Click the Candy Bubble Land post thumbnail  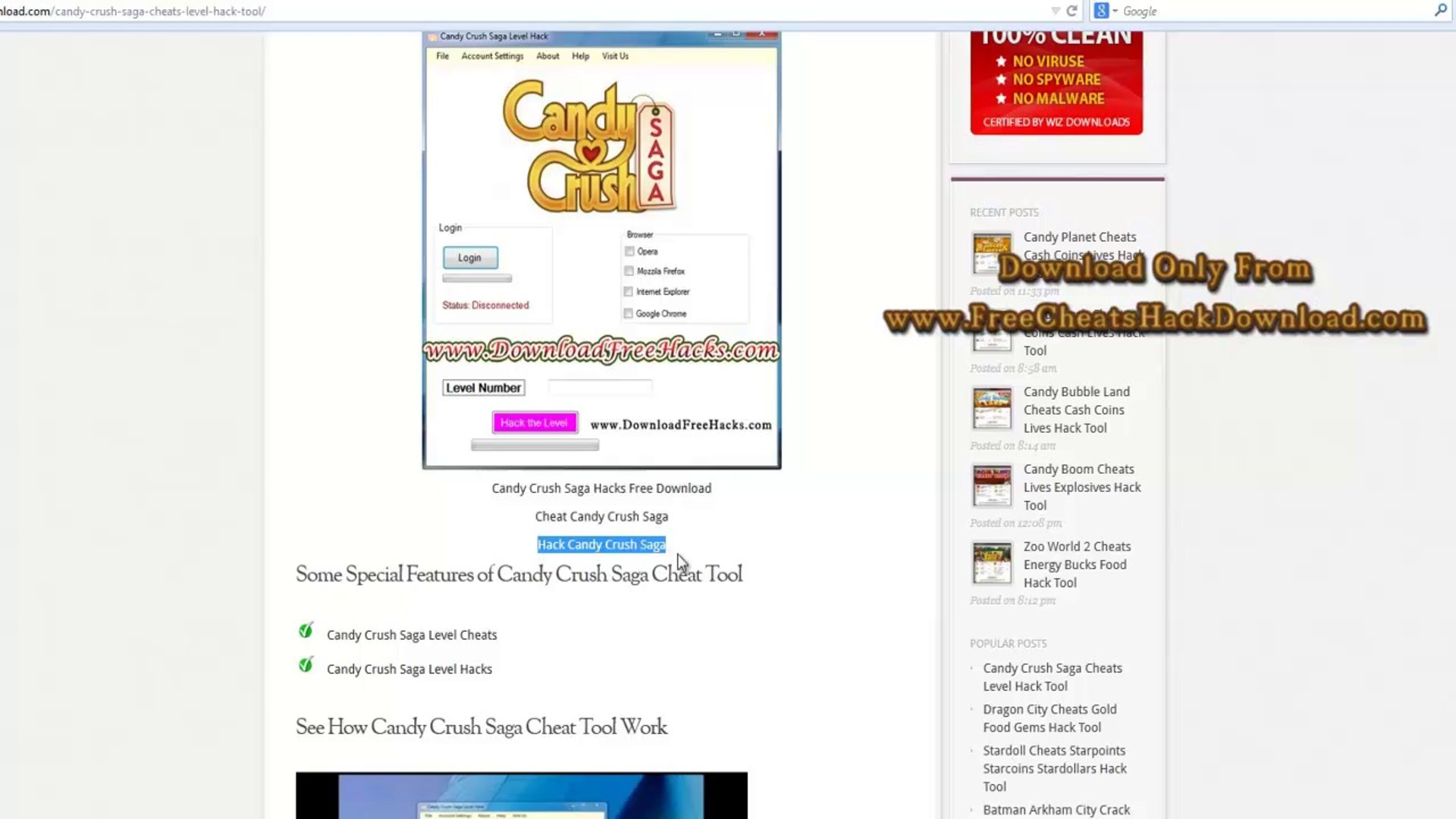992,409
